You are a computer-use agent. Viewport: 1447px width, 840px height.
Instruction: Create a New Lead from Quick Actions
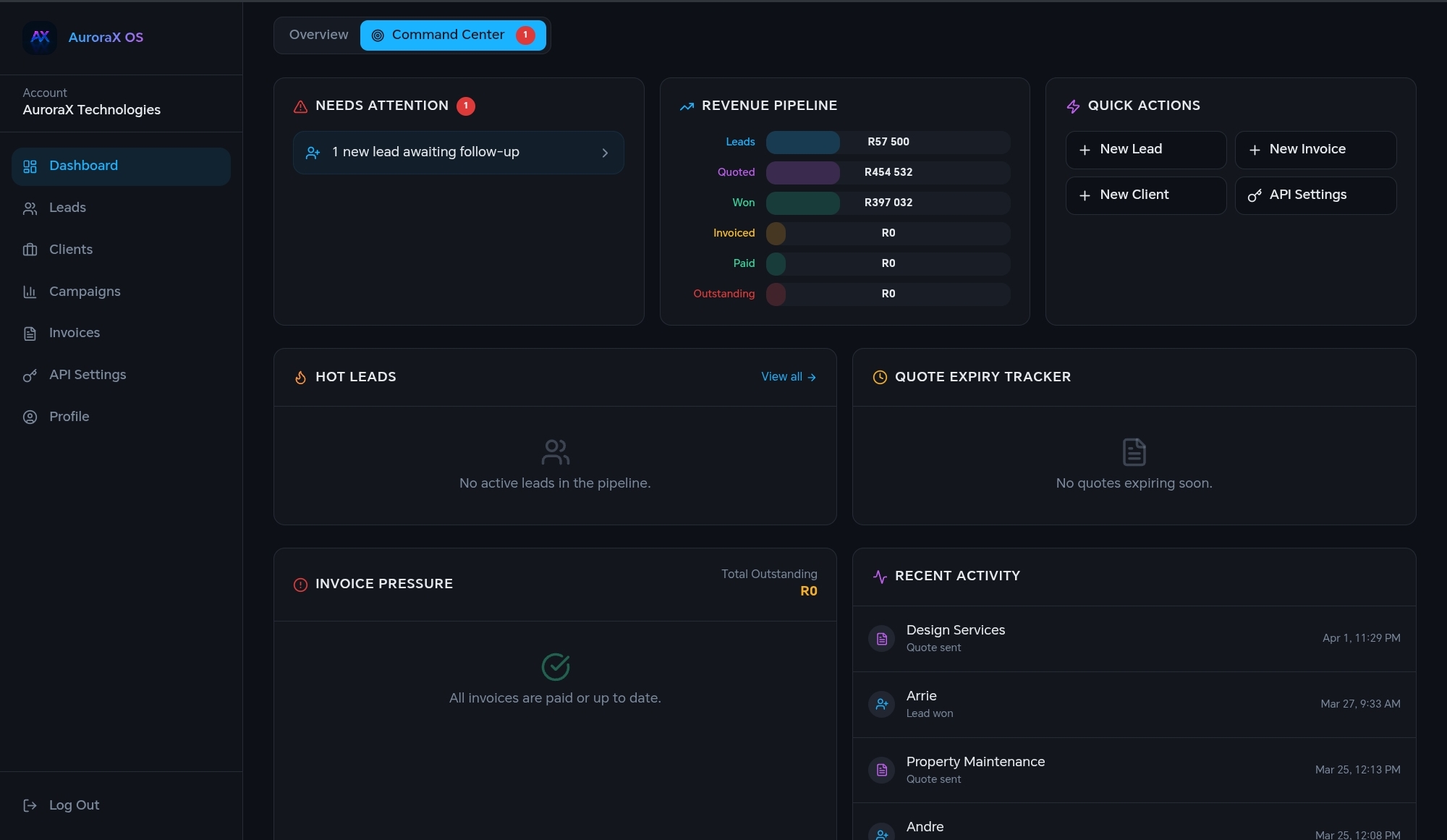[1146, 150]
